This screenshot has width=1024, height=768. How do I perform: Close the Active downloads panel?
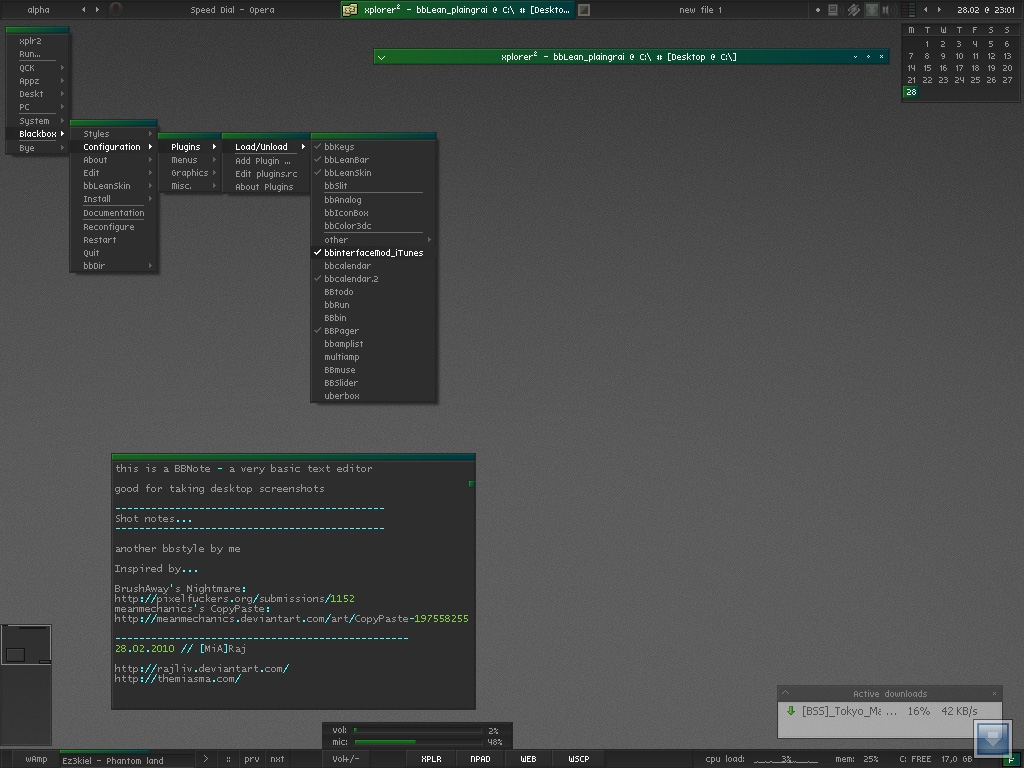point(995,694)
